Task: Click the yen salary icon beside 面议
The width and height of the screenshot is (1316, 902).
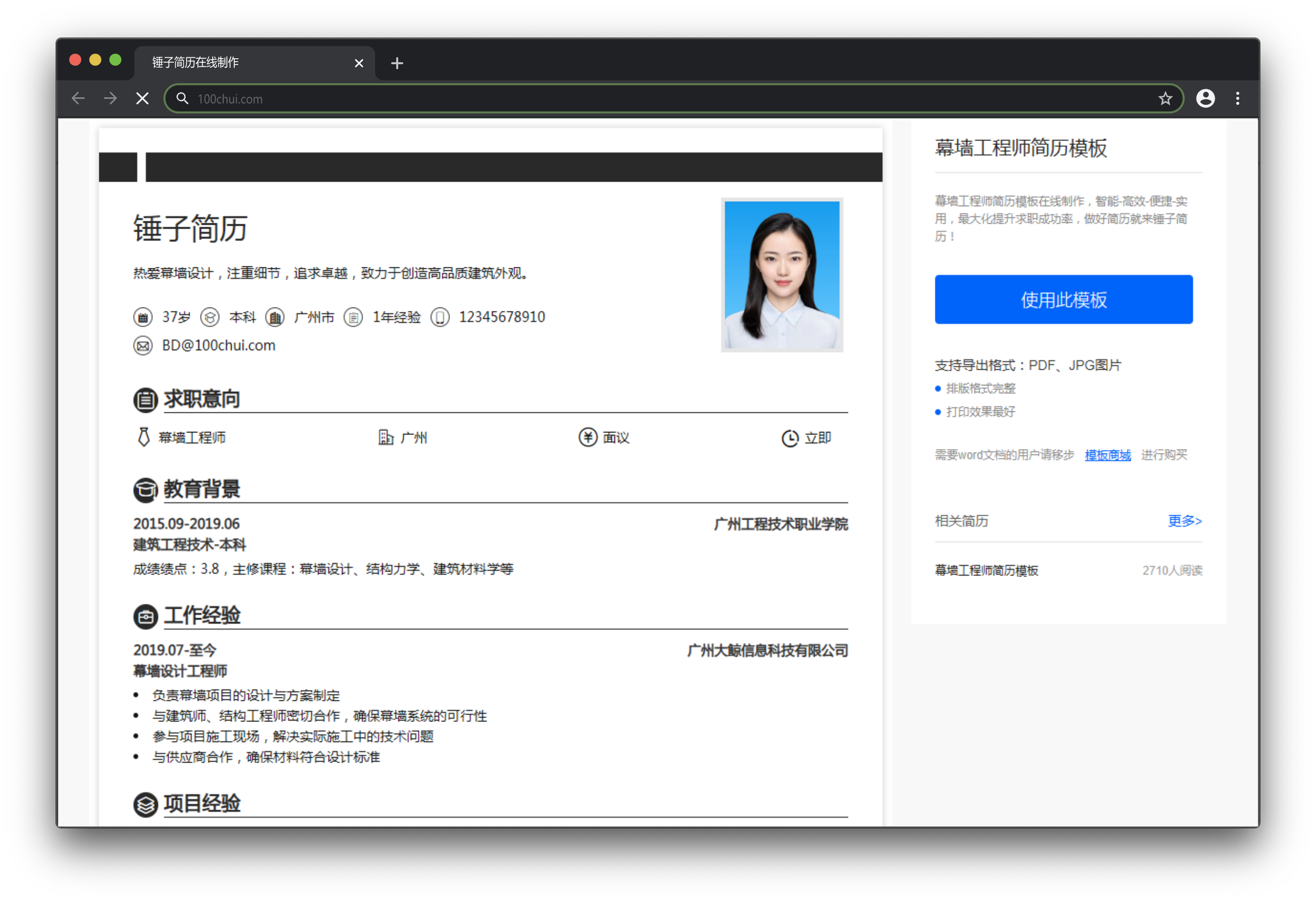Action: (x=588, y=437)
